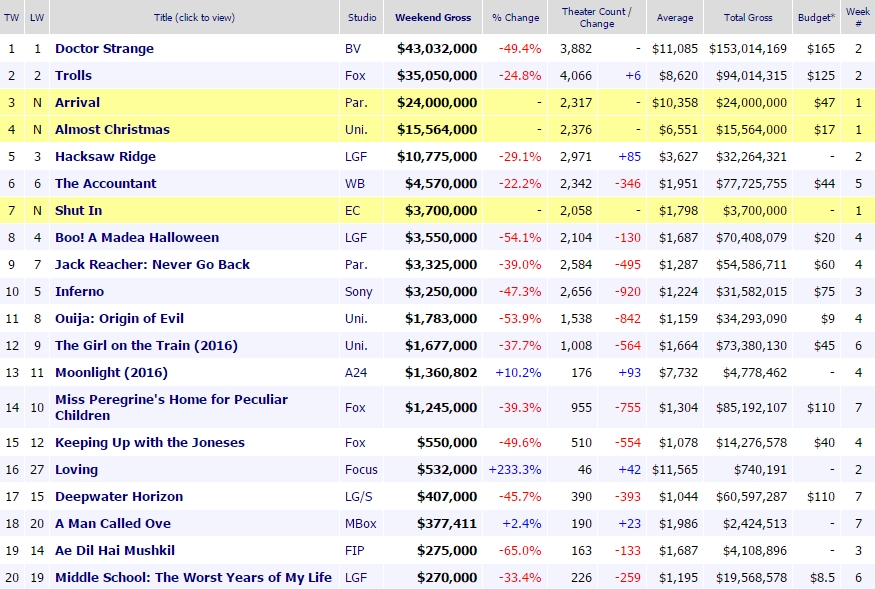Click the -65.0% change value
This screenshot has width=875, height=589.
point(520,550)
